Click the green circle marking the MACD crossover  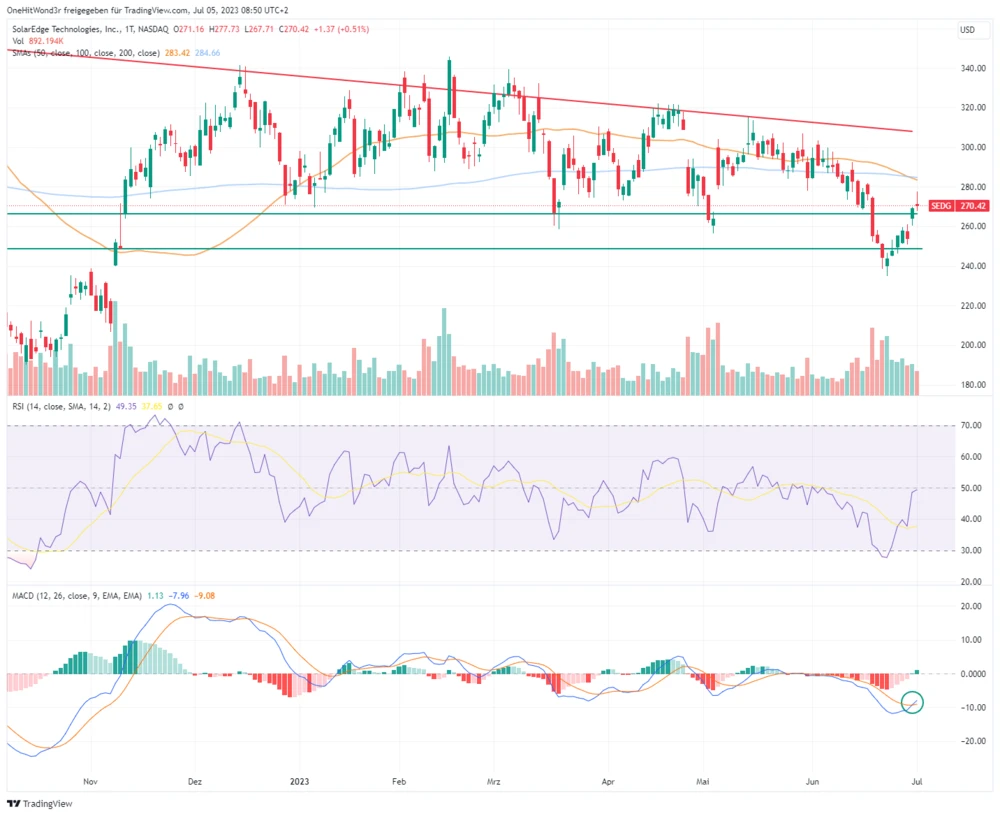tap(911, 702)
